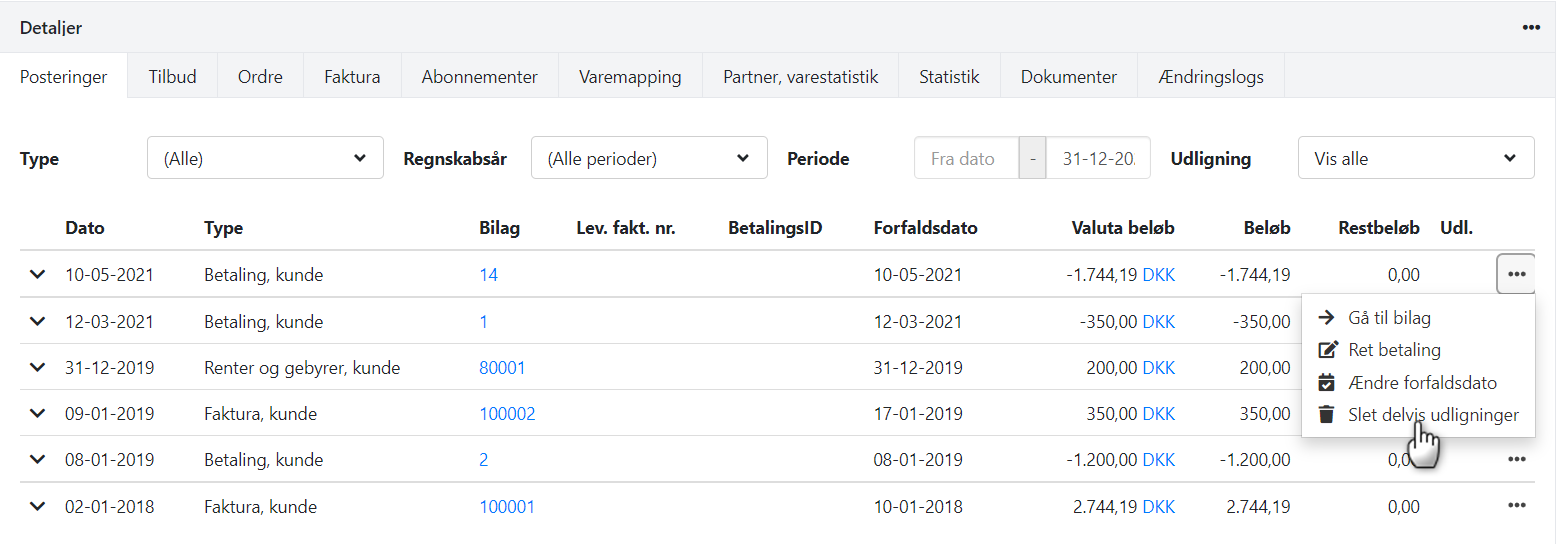Expand the 09-01-2019 Faktura row
1559x544 pixels.
(x=38, y=414)
